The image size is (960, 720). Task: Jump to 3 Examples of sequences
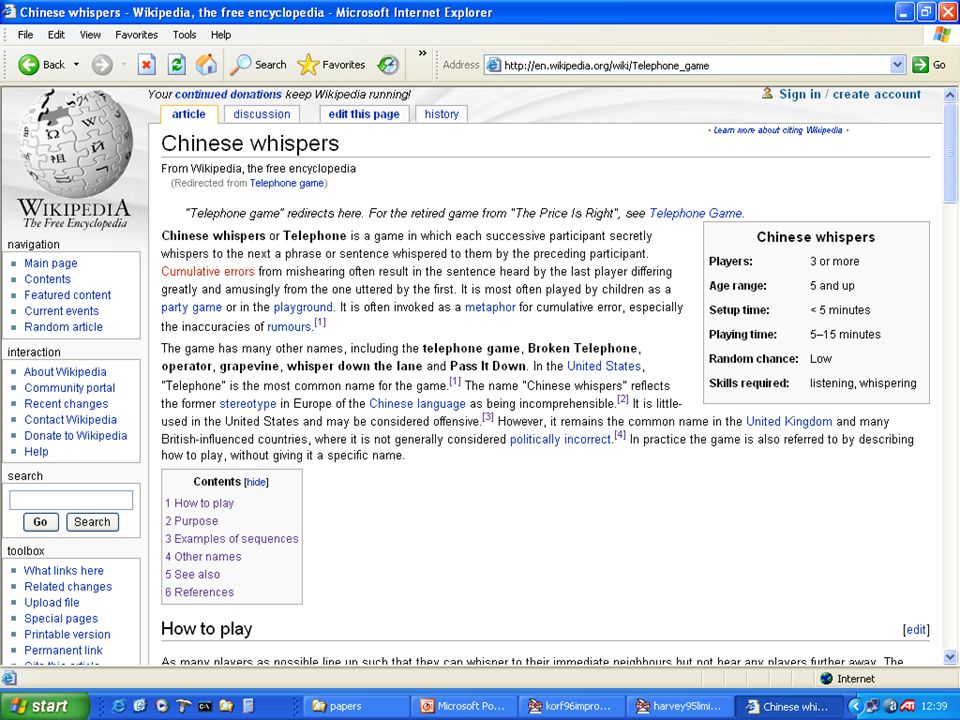coord(232,539)
